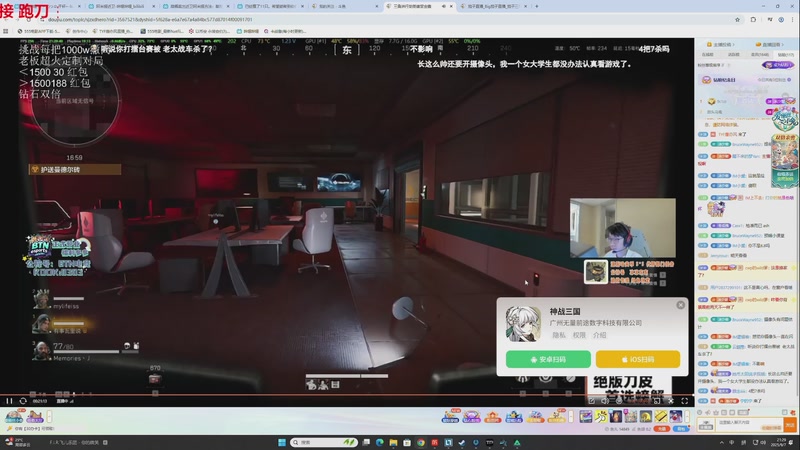Select the golden bar gift icon

[x=661, y=417]
